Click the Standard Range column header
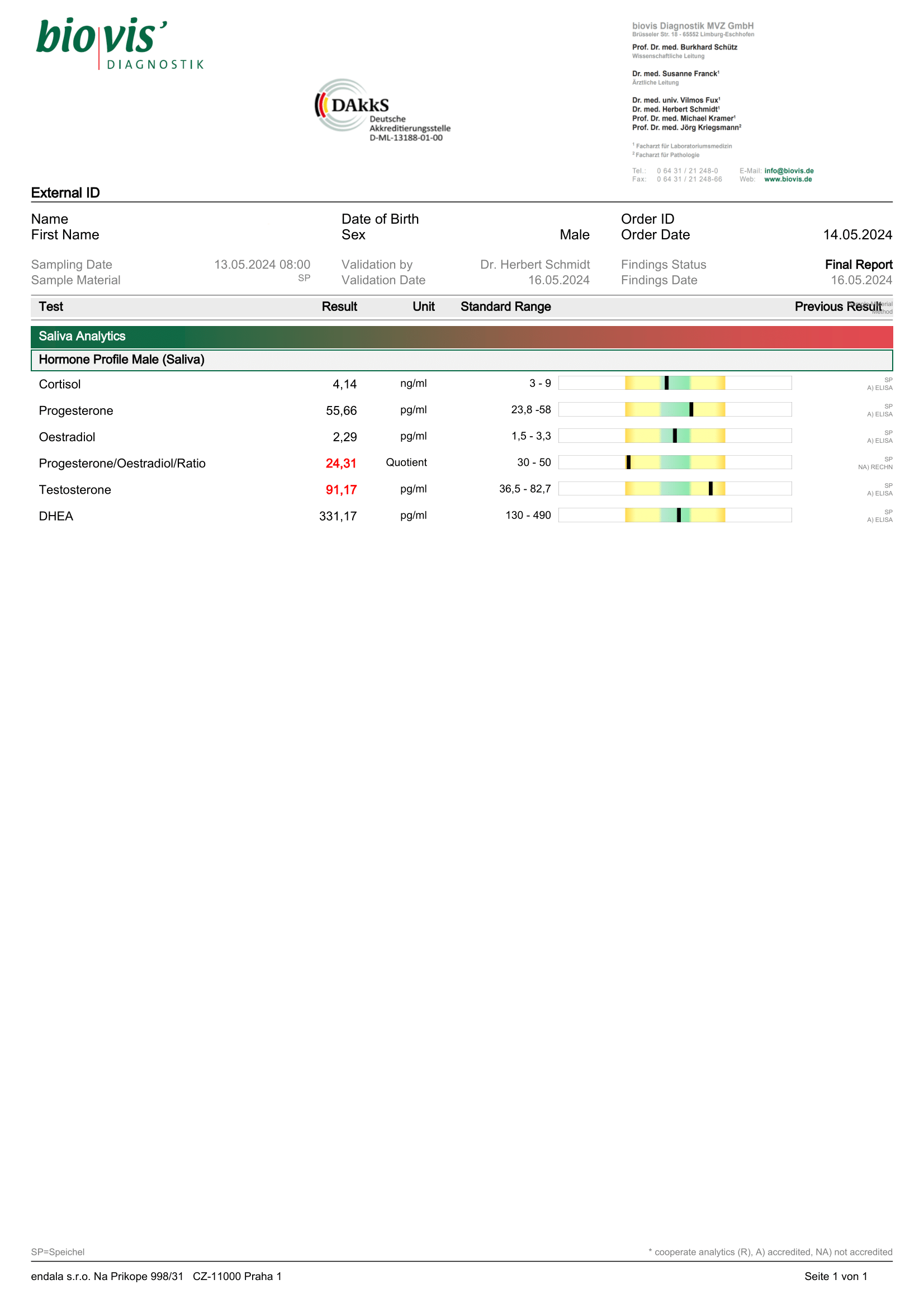 [x=505, y=306]
